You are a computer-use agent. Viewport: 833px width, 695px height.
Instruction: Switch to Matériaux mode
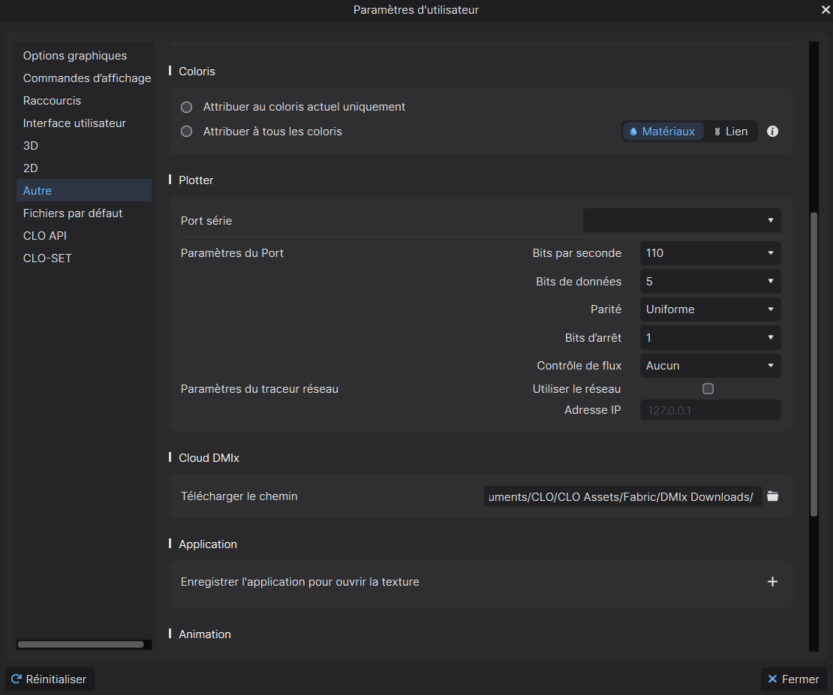click(x=662, y=131)
